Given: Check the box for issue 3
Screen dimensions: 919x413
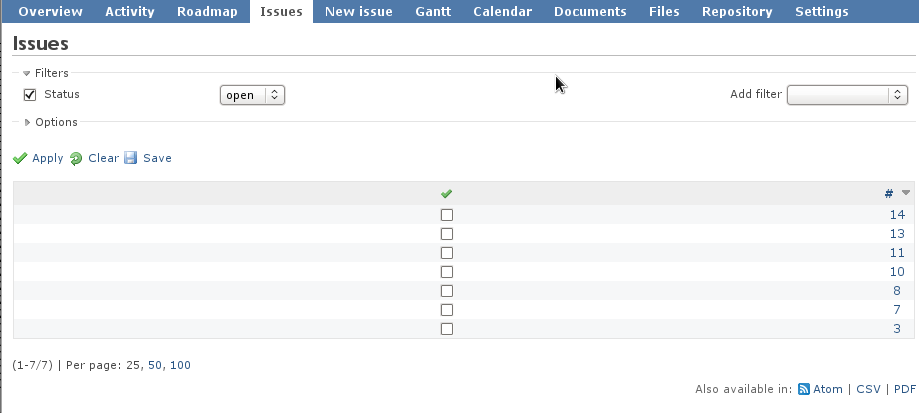Looking at the screenshot, I should tap(447, 329).
